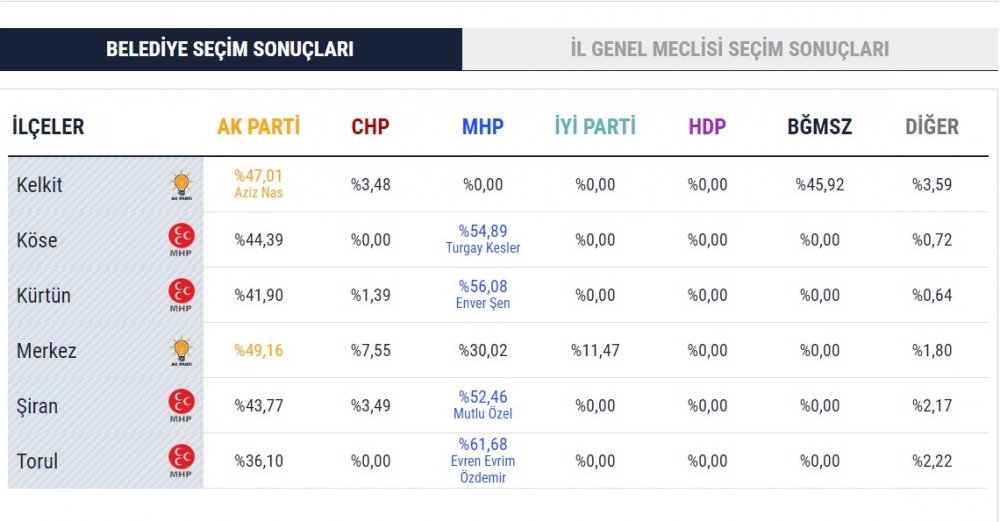The height and width of the screenshot is (522, 1000).
Task: Click the AK PARTİ column header
Action: (x=258, y=126)
